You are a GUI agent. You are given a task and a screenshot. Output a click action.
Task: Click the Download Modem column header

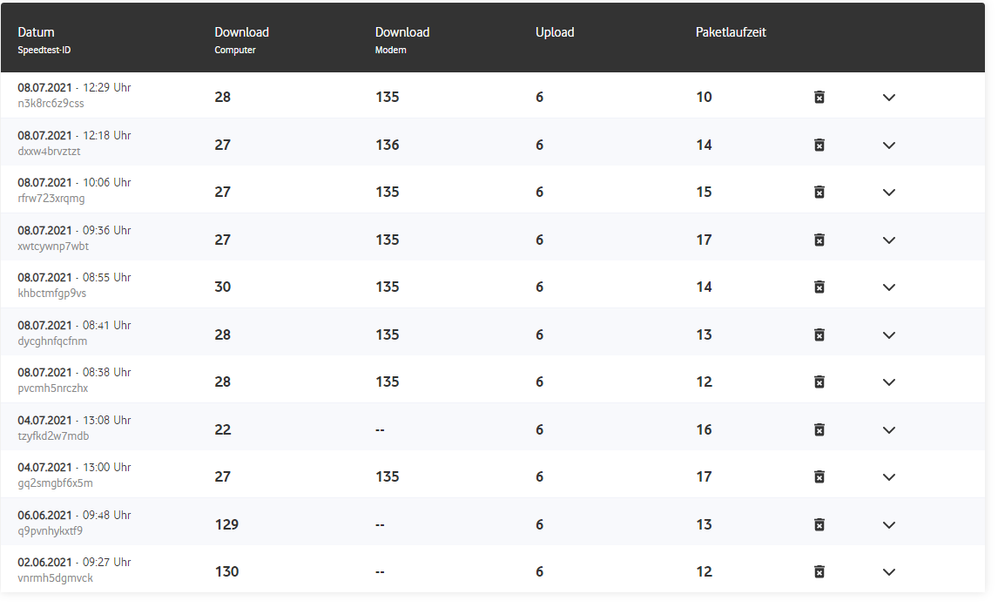coord(402,33)
